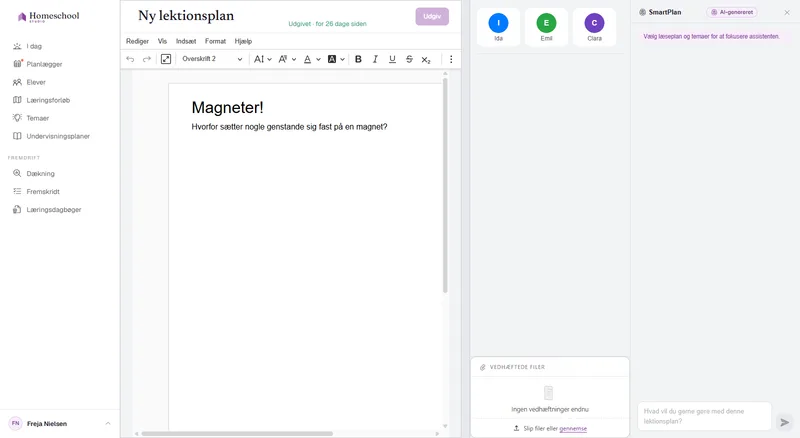This screenshot has height=438, width=800.
Task: Click the Magneter! heading in document
Action: [228, 108]
